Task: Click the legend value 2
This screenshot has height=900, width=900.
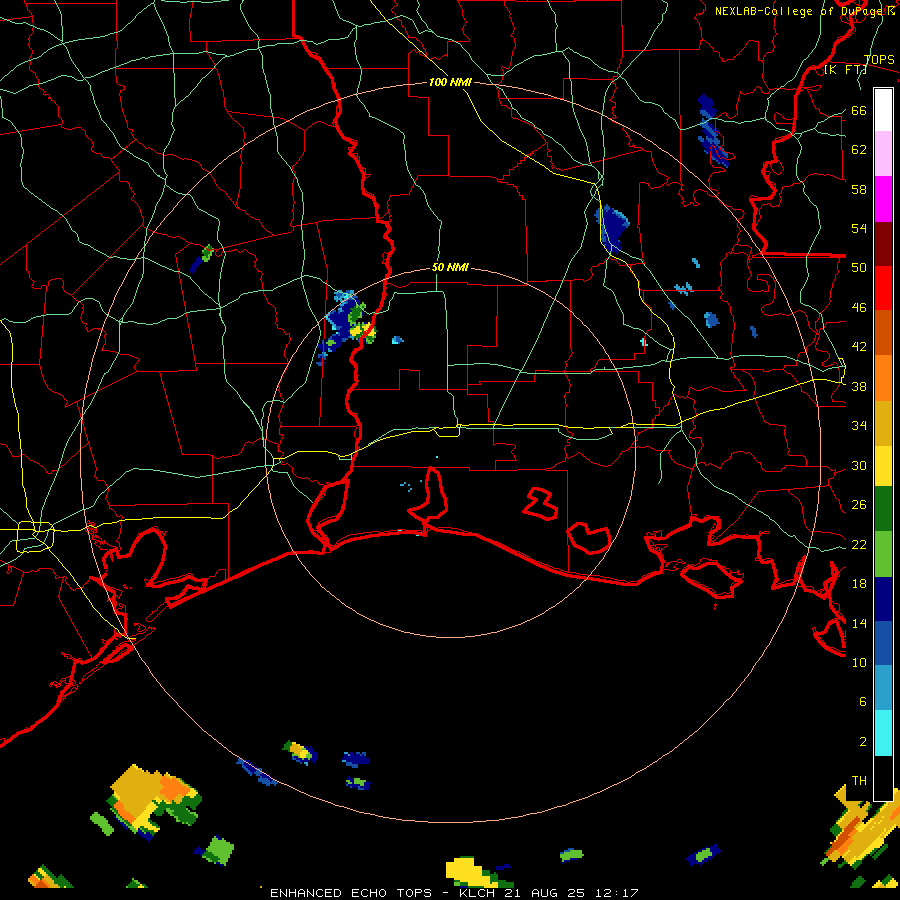Action: pos(862,742)
